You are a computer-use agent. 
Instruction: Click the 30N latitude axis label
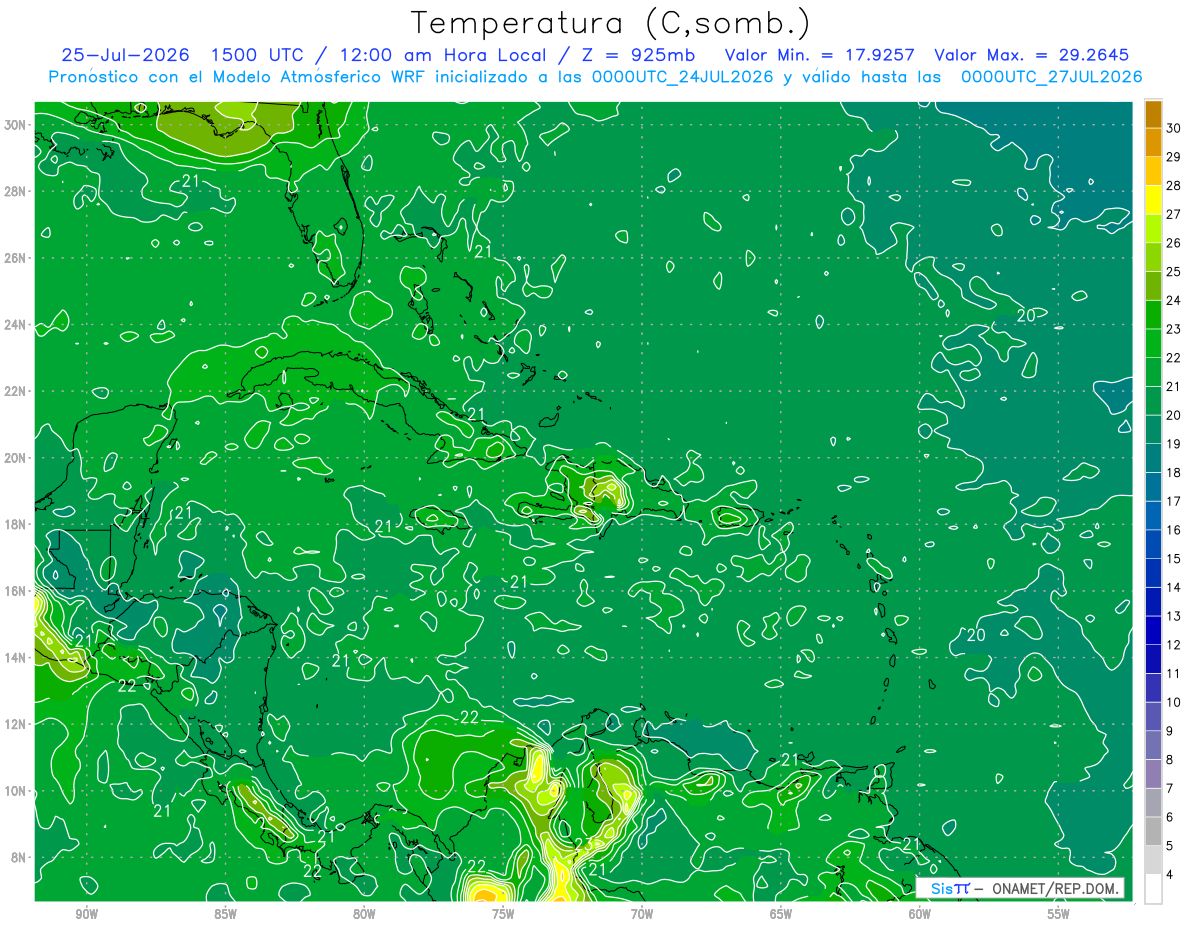click(14, 125)
